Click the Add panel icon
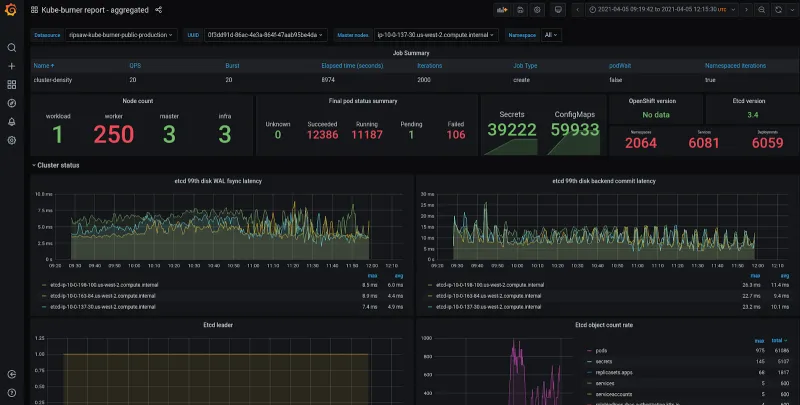Image resolution: width=800 pixels, height=405 pixels. [503, 10]
